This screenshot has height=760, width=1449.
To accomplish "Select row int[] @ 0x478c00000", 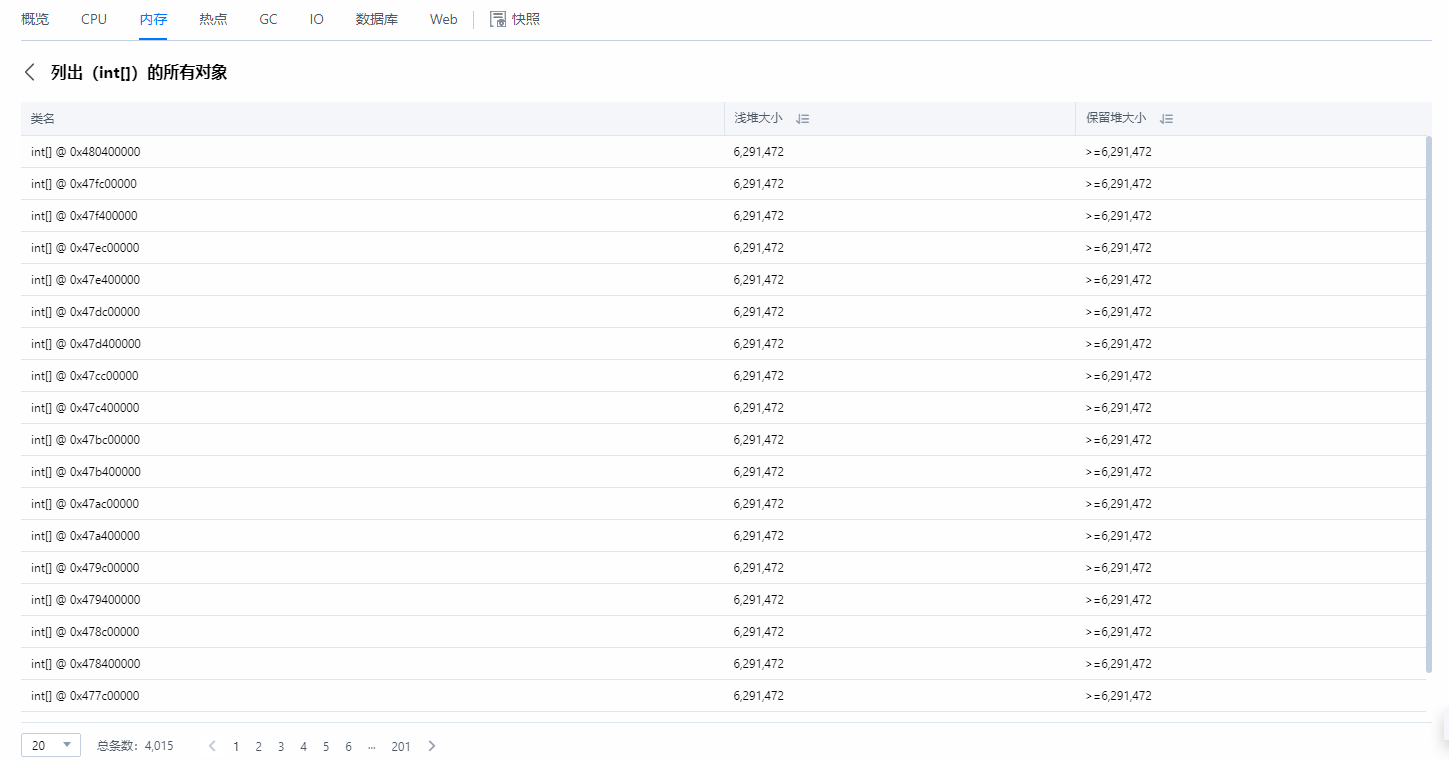I will tap(723, 632).
